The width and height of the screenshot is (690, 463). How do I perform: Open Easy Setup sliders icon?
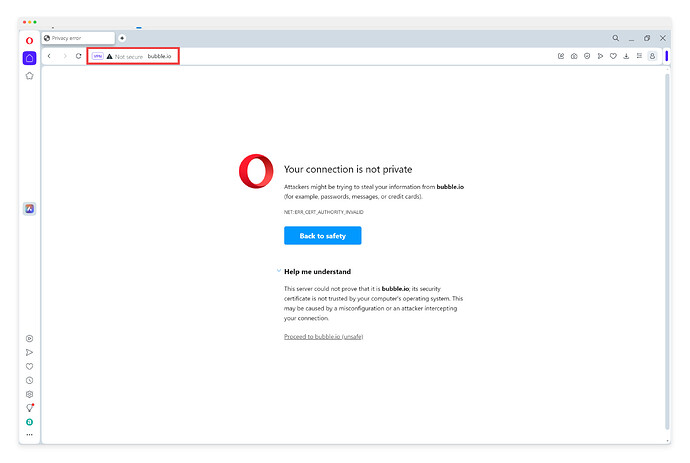click(x=639, y=56)
